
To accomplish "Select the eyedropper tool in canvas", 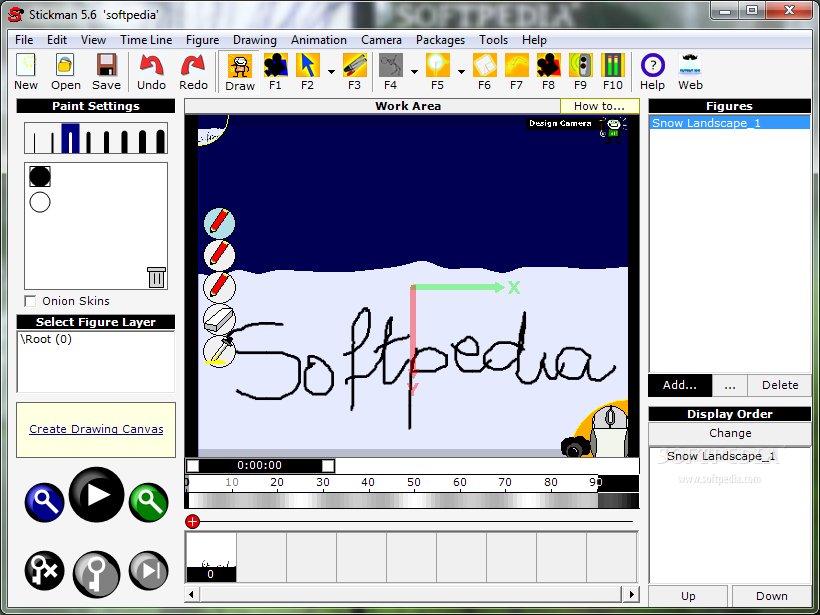I will coord(219,351).
